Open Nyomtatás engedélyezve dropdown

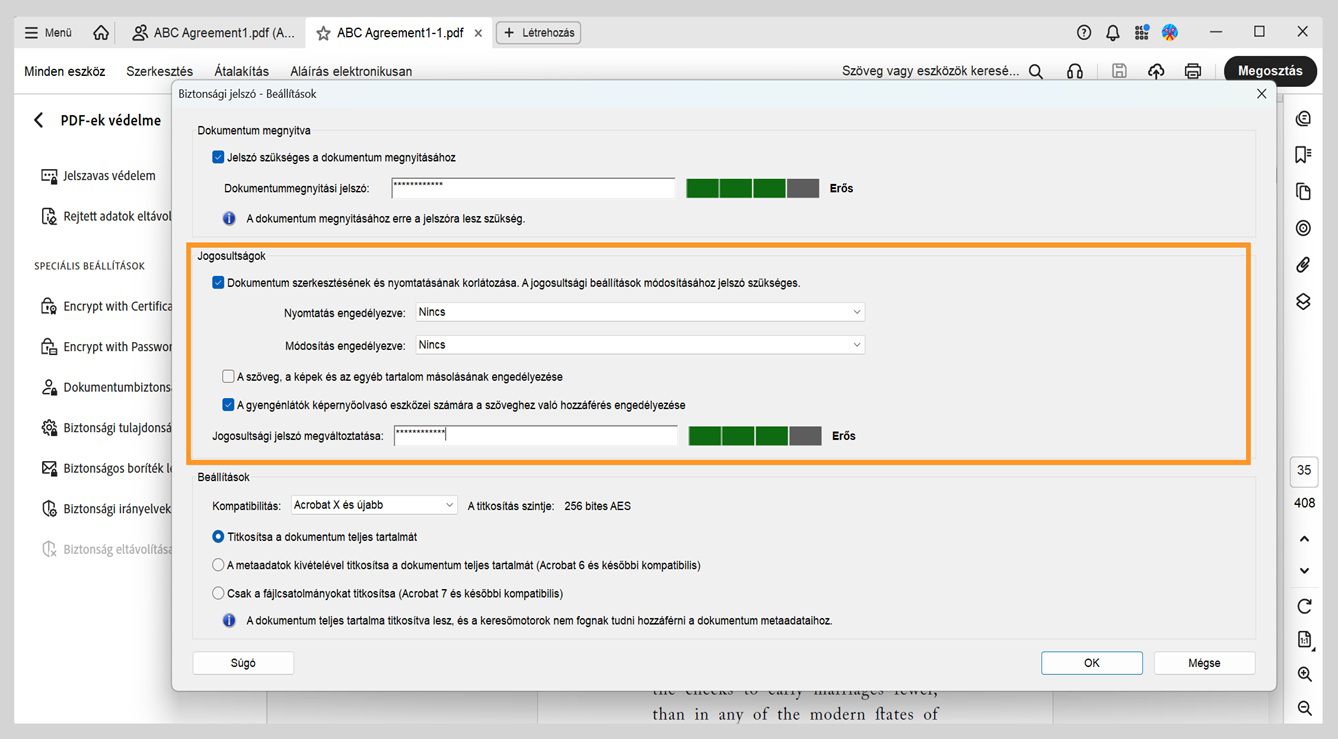click(640, 312)
